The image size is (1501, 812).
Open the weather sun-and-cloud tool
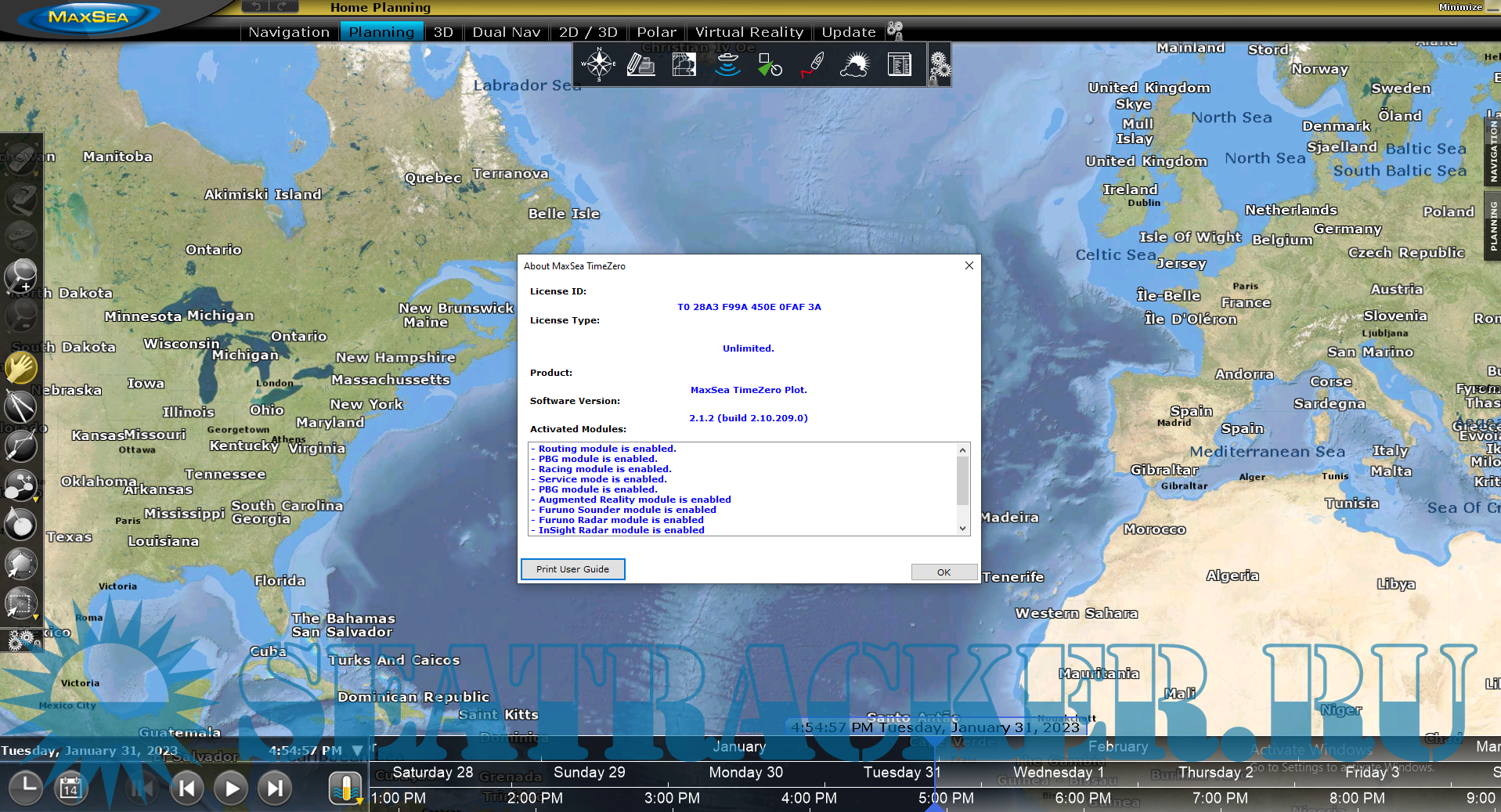(855, 65)
